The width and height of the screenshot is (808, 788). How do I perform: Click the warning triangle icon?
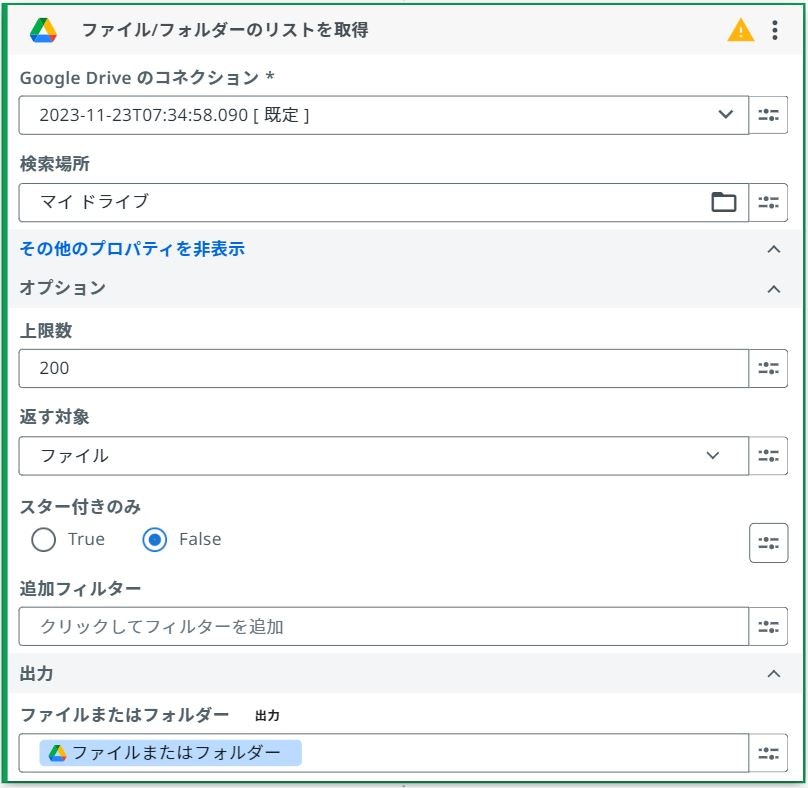point(740,30)
